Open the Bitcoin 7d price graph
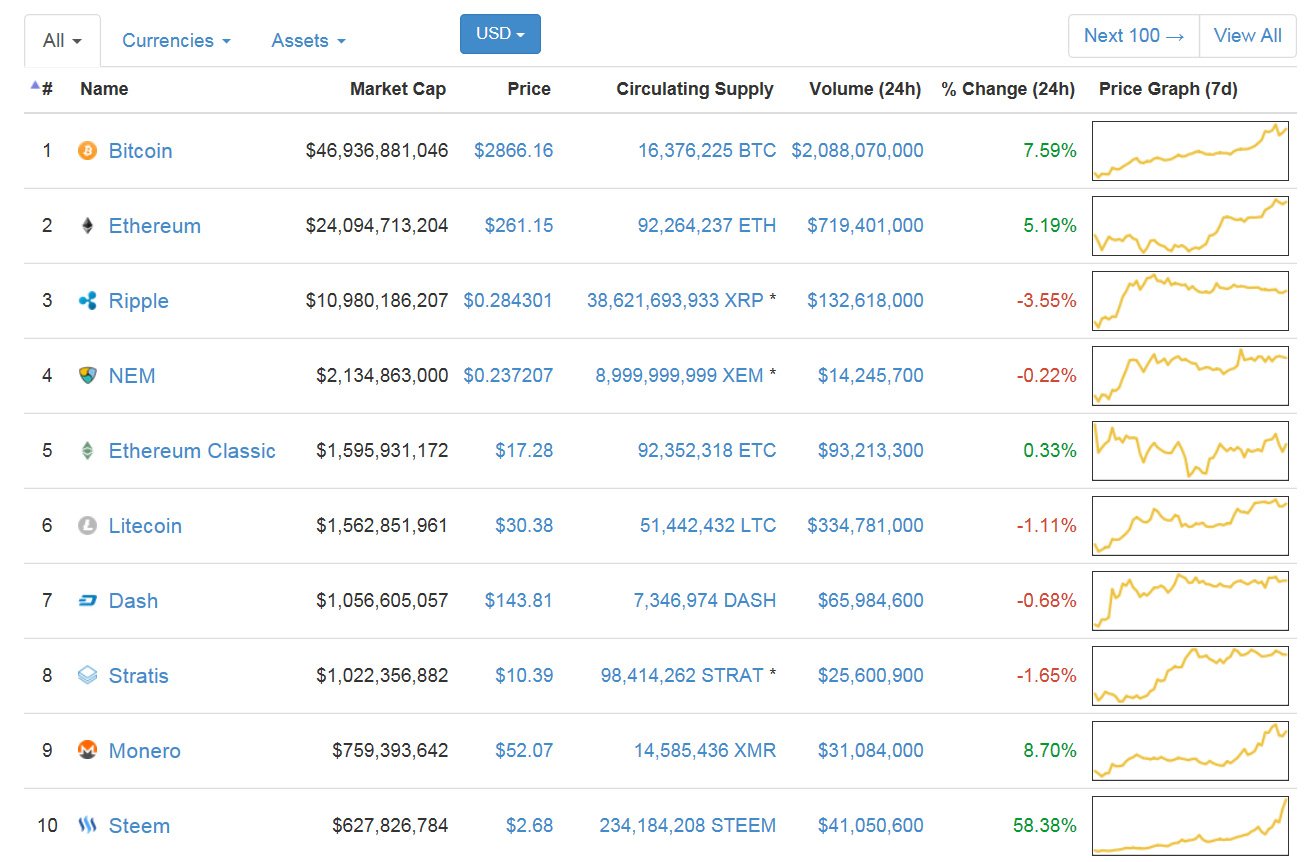 pos(1190,151)
